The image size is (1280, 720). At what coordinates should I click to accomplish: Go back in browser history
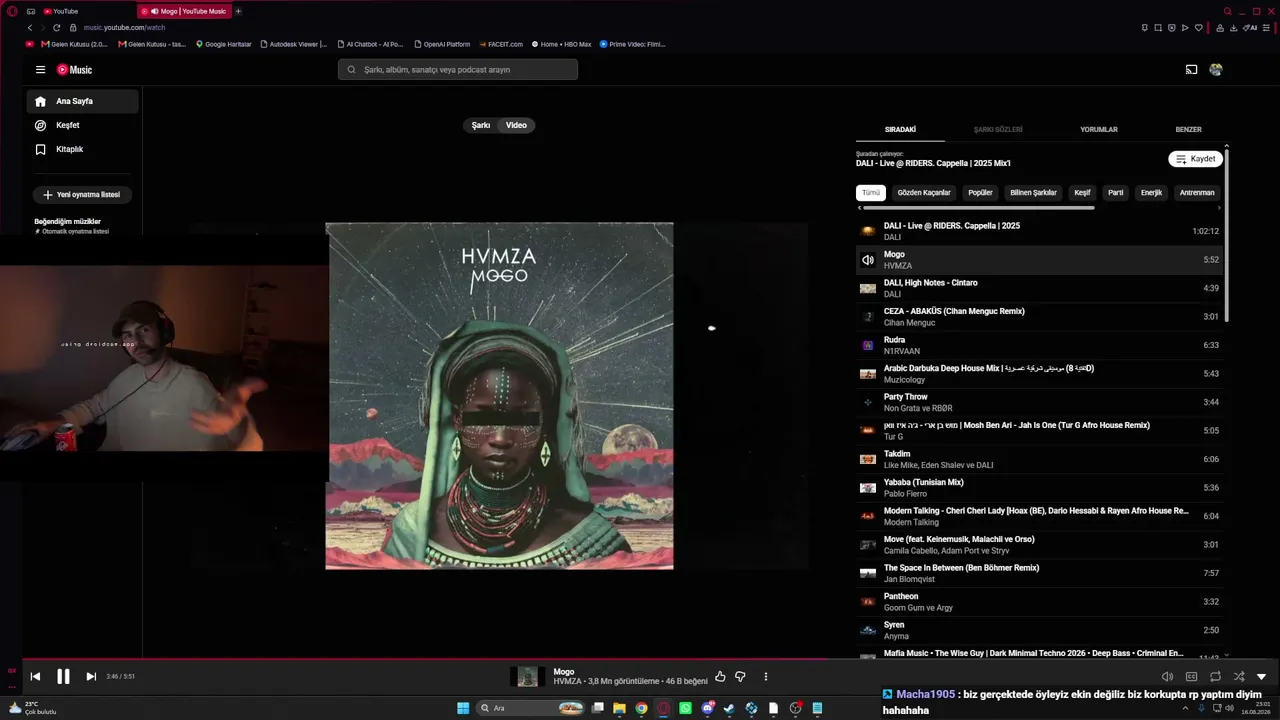[31, 28]
